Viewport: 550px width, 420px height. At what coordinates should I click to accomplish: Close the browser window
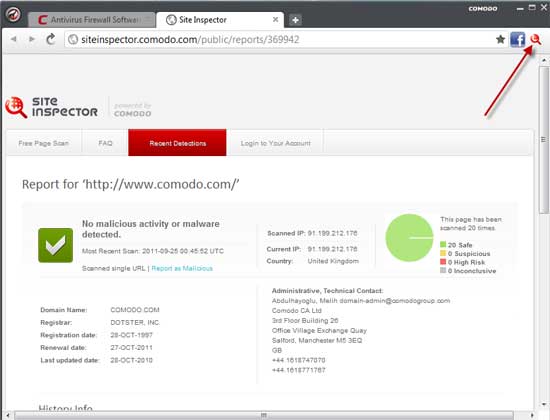click(x=544, y=7)
